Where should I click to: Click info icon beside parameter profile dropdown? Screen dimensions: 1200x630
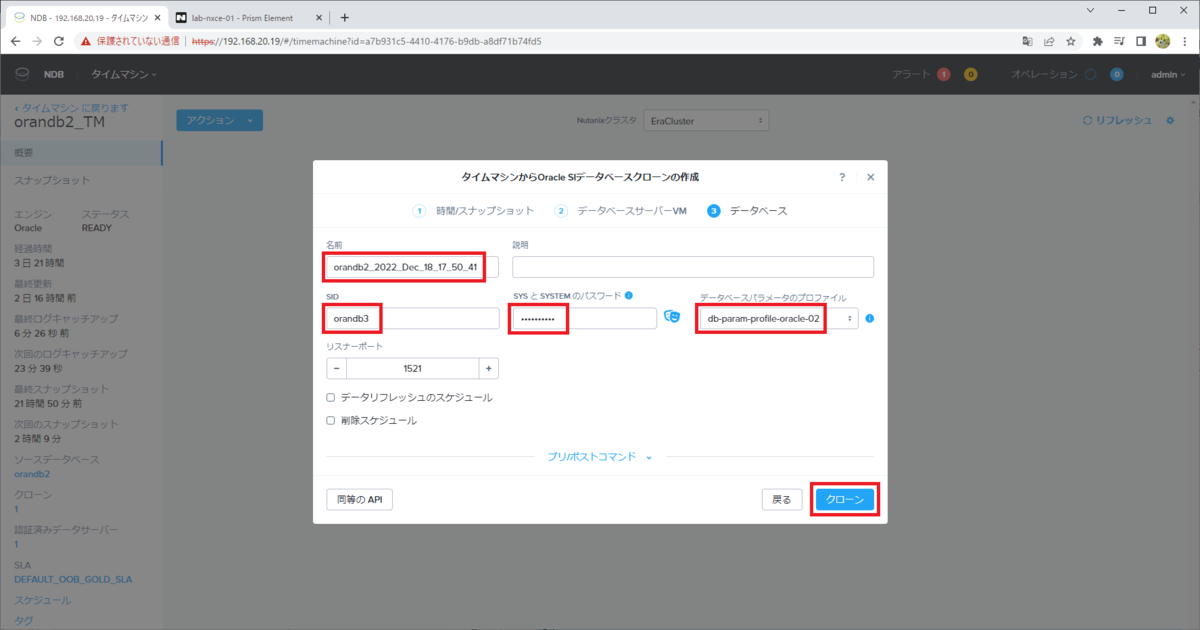click(x=870, y=318)
